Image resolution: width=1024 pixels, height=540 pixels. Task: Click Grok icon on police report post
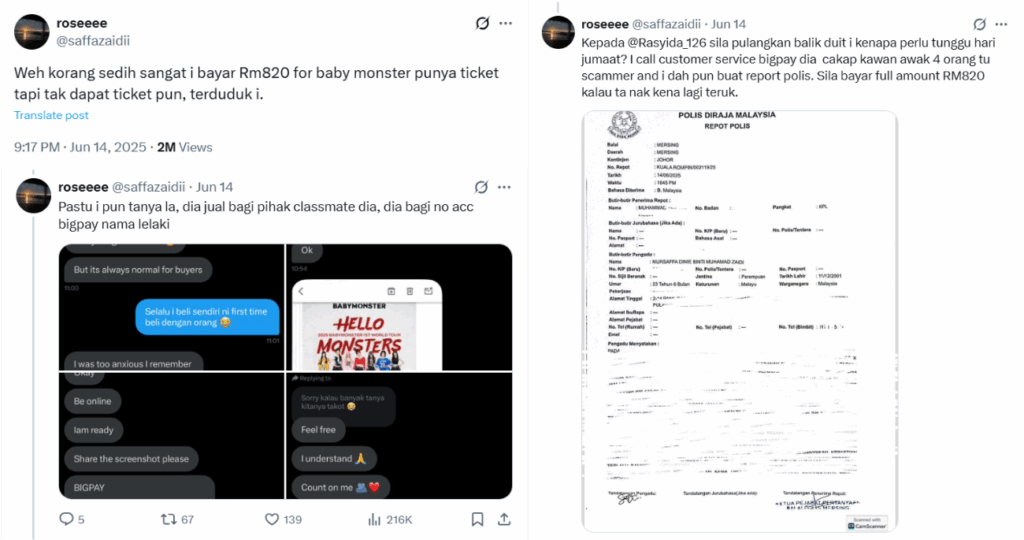point(980,24)
